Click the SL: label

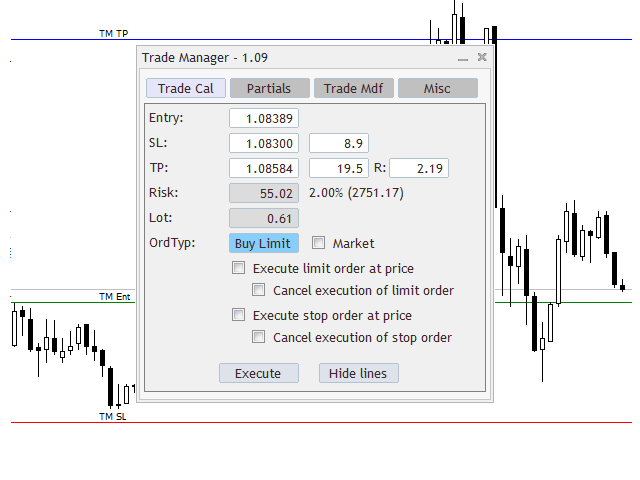click(158, 143)
